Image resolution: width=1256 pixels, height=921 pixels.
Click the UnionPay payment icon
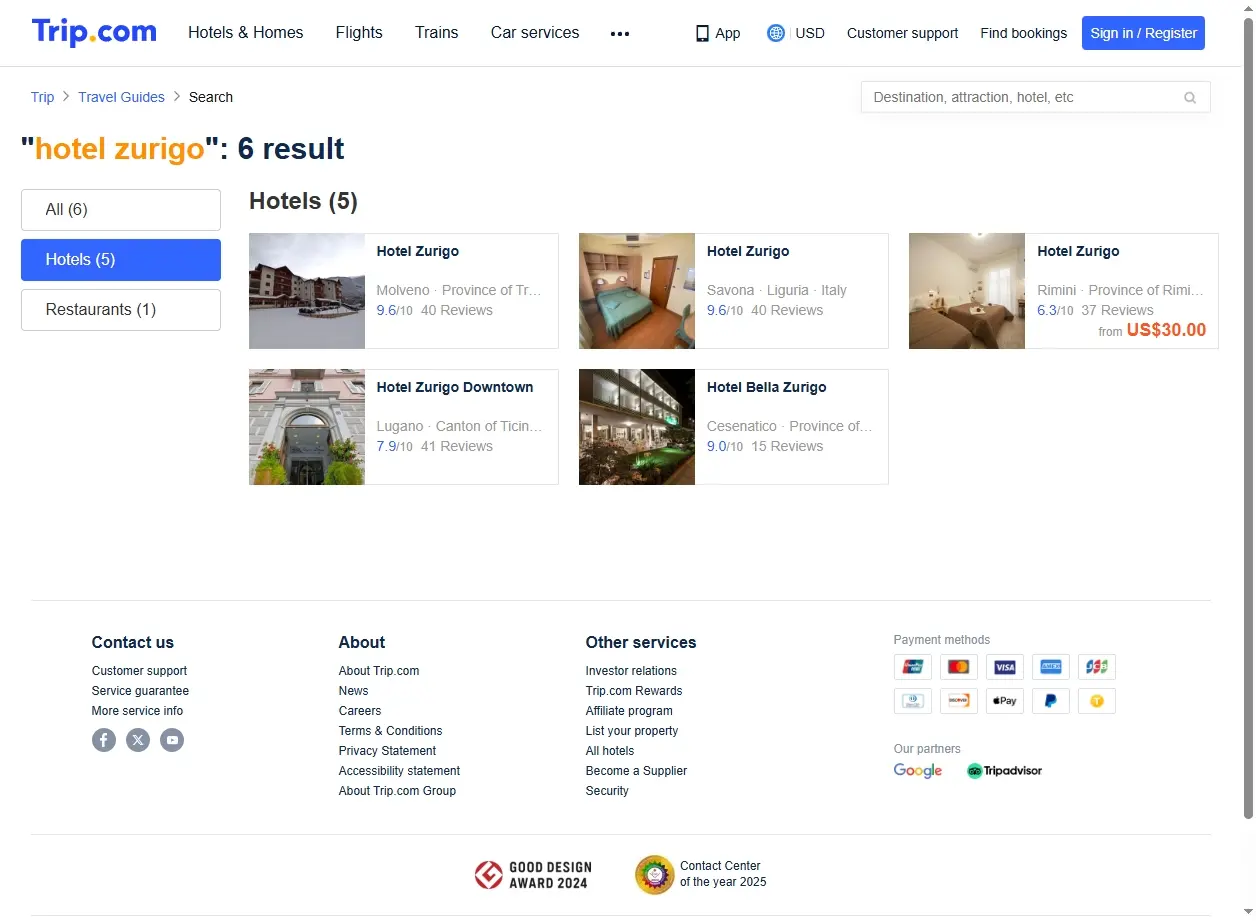913,667
